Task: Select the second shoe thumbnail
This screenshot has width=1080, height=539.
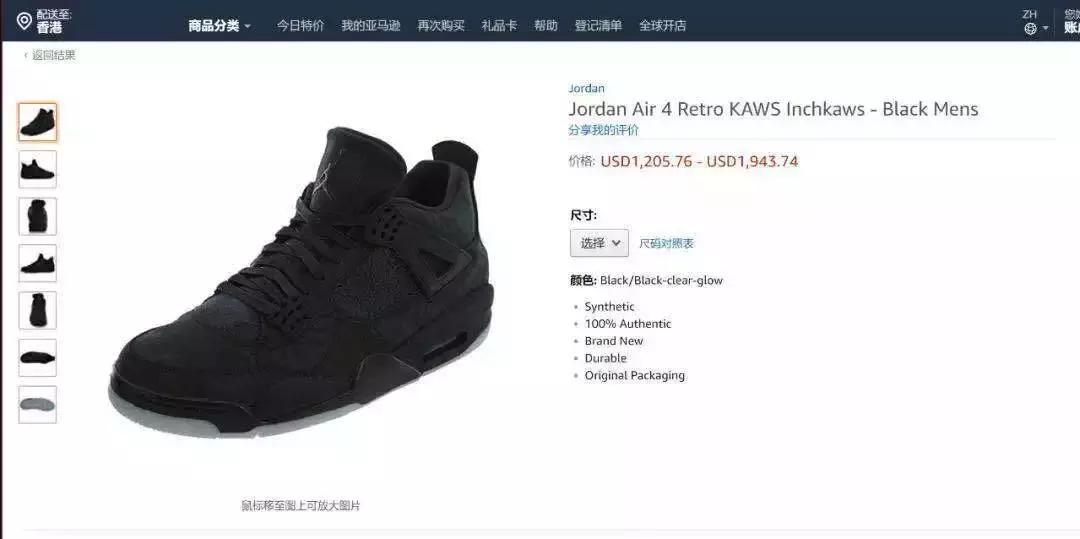Action: [x=37, y=169]
